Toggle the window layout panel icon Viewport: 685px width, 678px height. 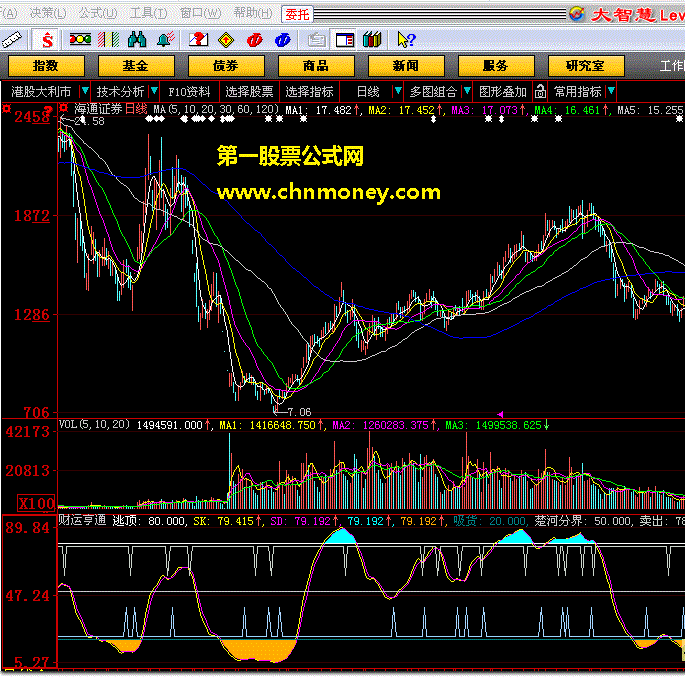click(344, 40)
